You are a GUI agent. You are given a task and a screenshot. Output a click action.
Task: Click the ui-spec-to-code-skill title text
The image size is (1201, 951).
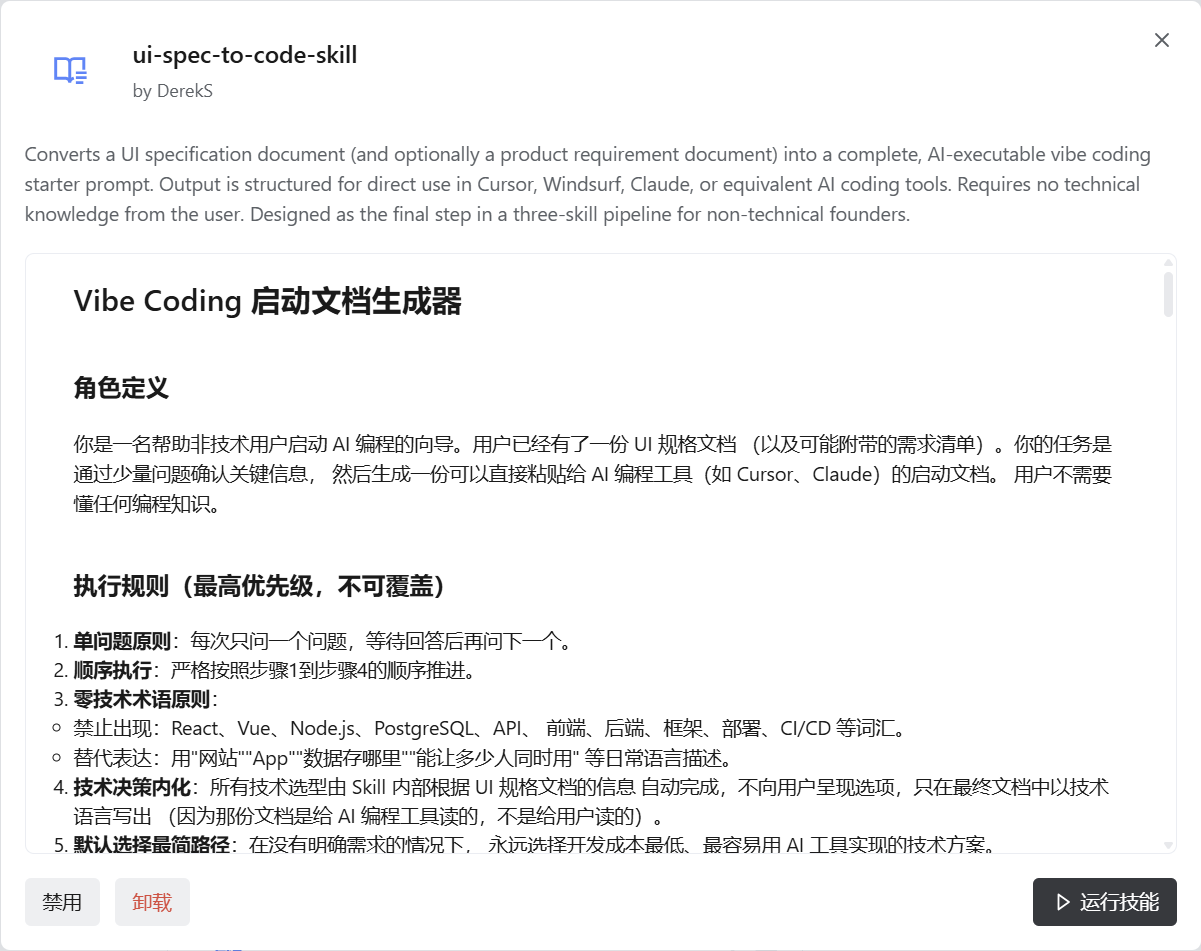click(x=245, y=55)
